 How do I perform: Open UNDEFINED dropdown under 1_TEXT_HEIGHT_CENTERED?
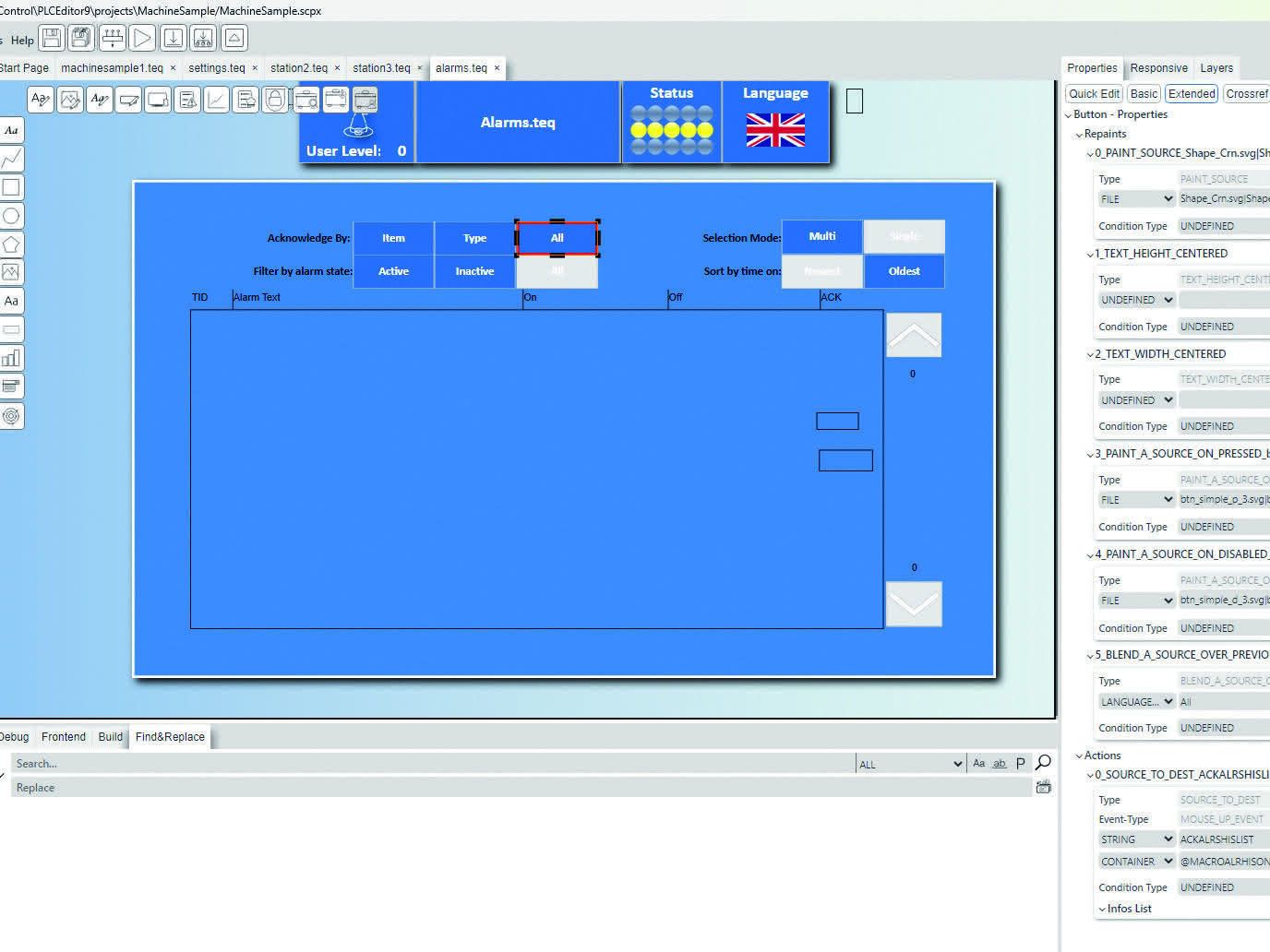pos(1136,300)
